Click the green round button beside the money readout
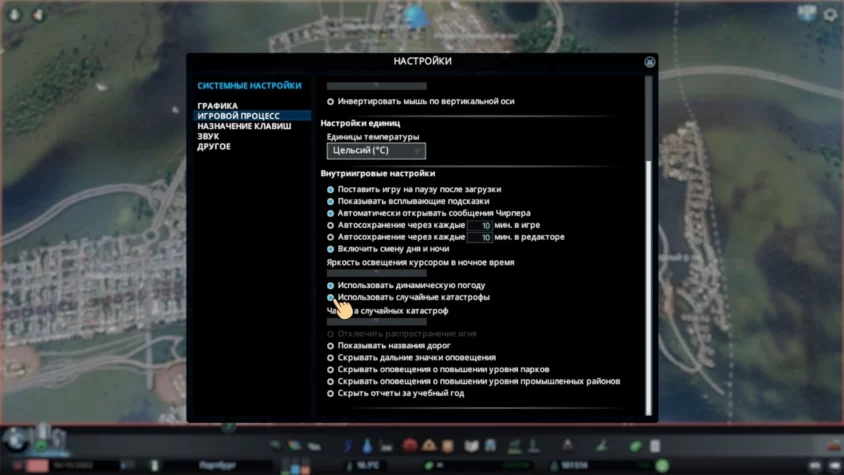Image resolution: width=844 pixels, height=475 pixels. 662,466
